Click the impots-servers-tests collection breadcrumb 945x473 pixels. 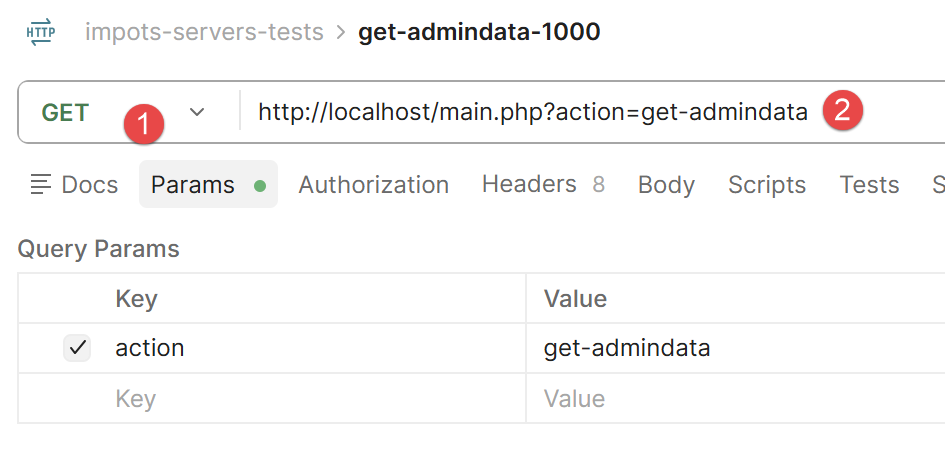204,32
